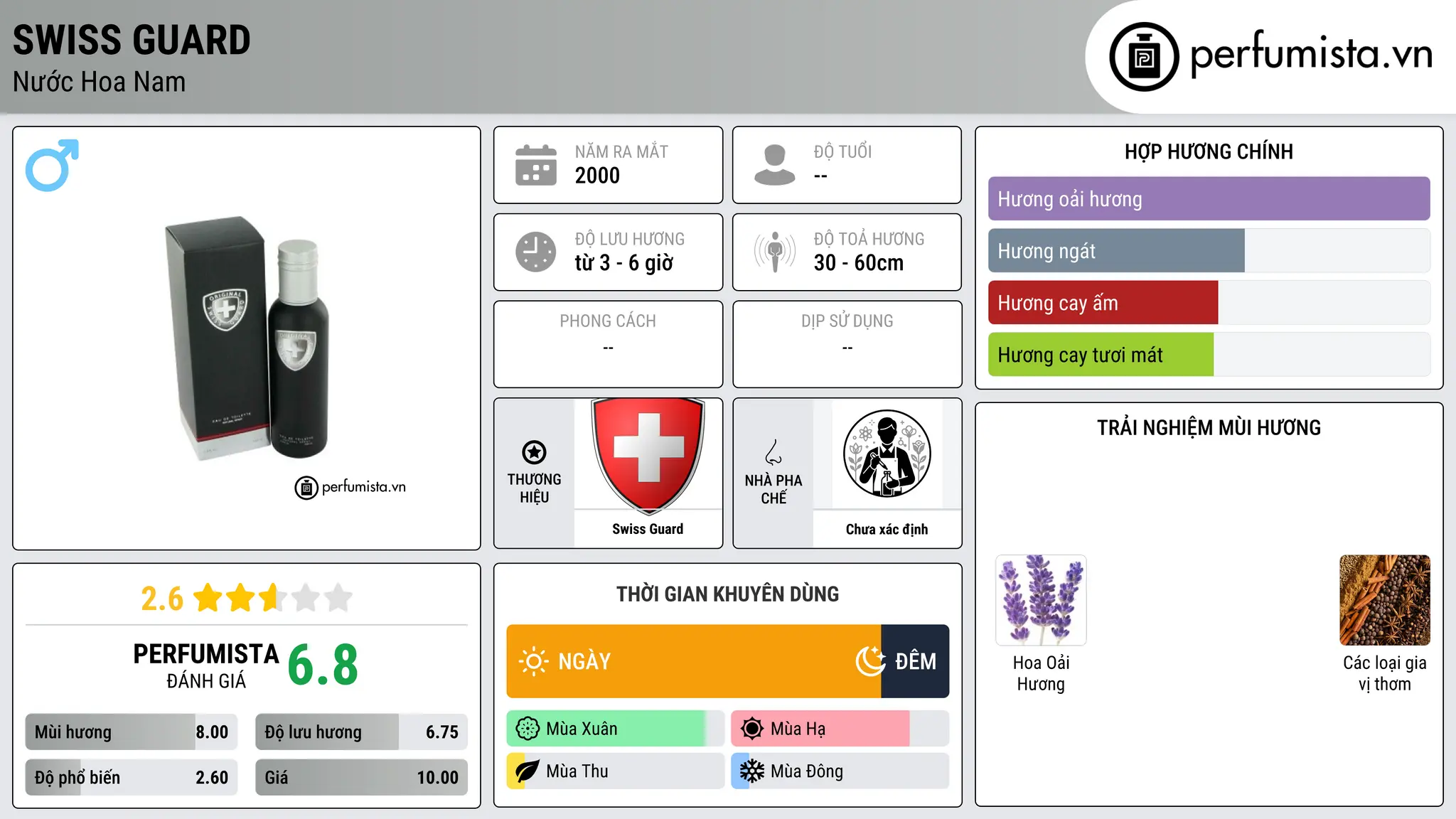Click the small perfumista.vn watermark logo under bottle
Viewport: 1456px width, 819px height.
(x=350, y=488)
